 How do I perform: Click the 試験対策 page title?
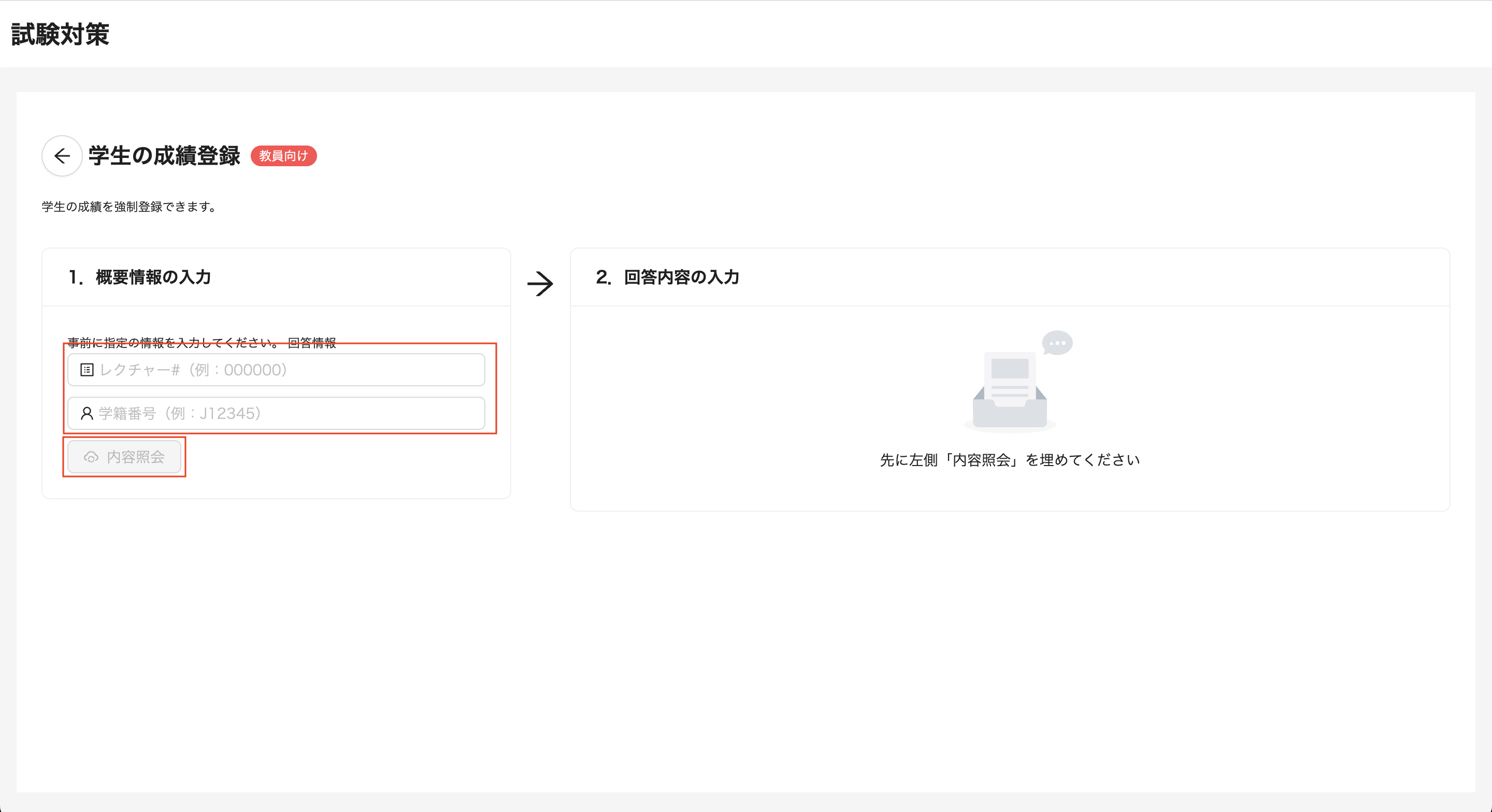click(x=60, y=34)
